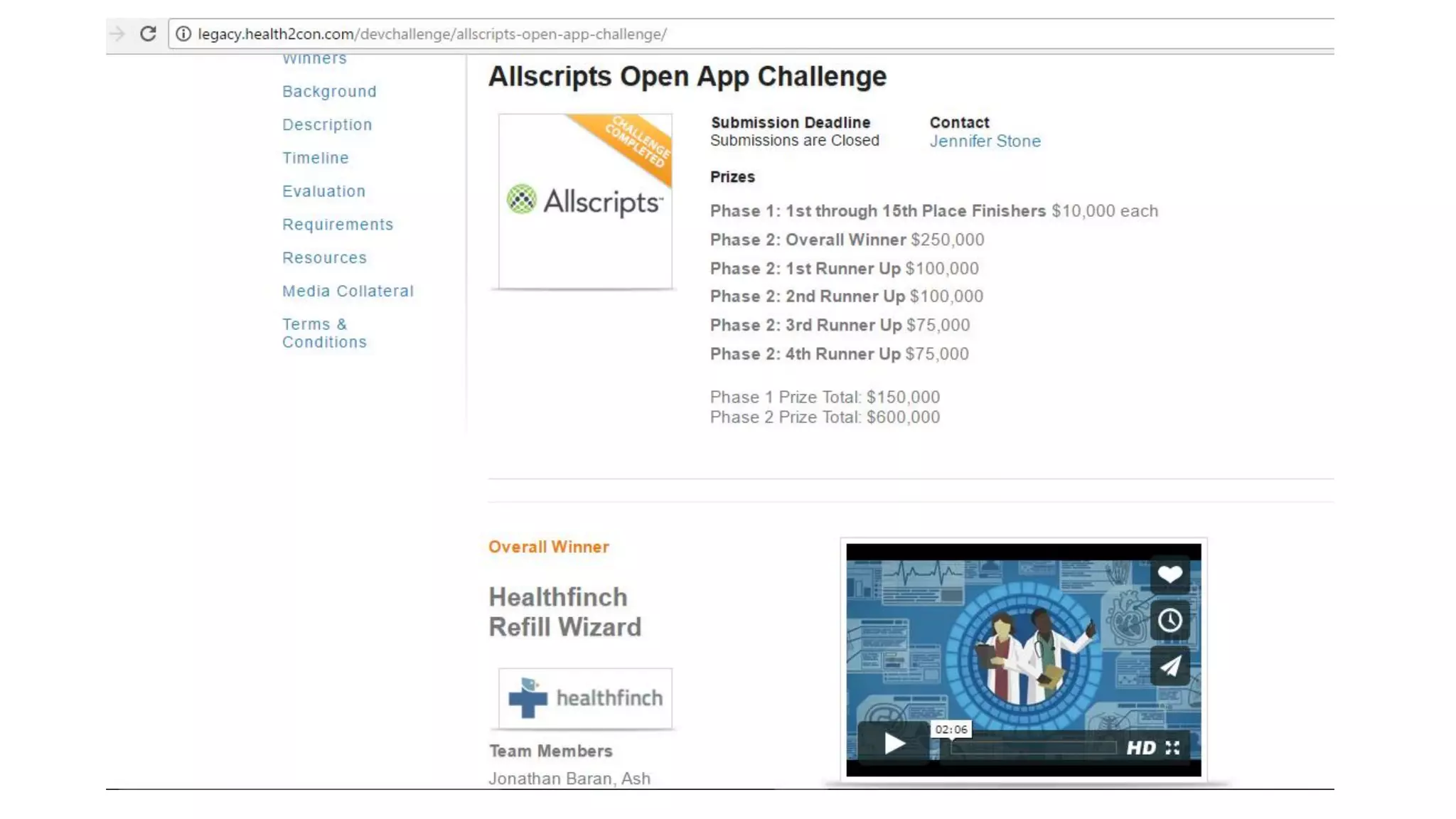This screenshot has width=1456, height=819.
Task: Open the Background sidebar link
Action: tap(329, 92)
